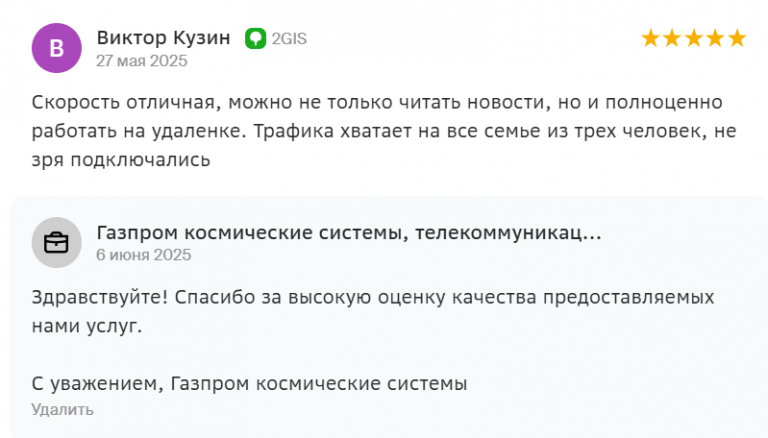Delete the company reply via Удалить
768x438 pixels.
pos(62,410)
